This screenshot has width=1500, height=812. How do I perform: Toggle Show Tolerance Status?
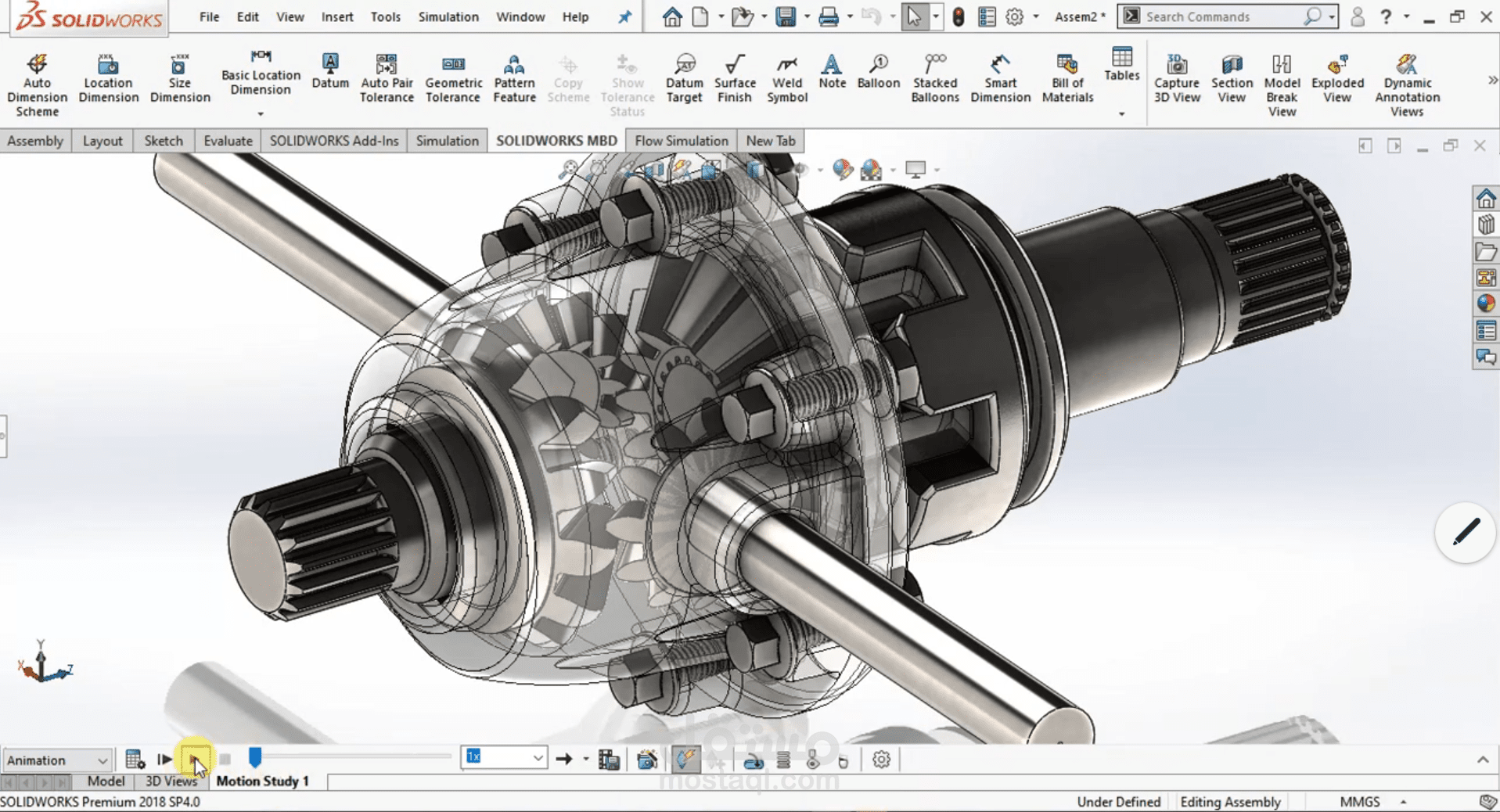click(x=627, y=82)
